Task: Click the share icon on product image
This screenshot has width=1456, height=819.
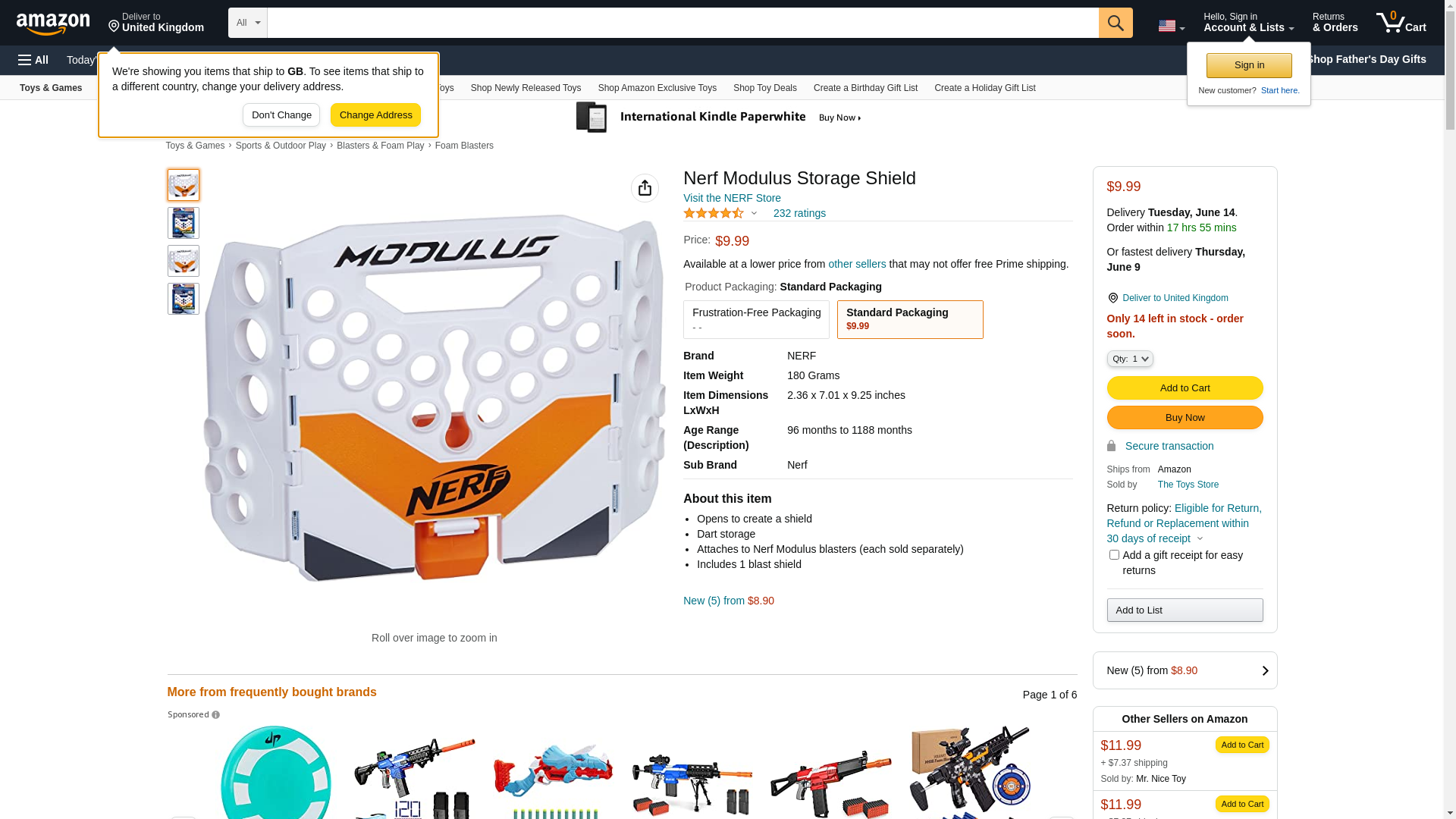Action: [645, 188]
